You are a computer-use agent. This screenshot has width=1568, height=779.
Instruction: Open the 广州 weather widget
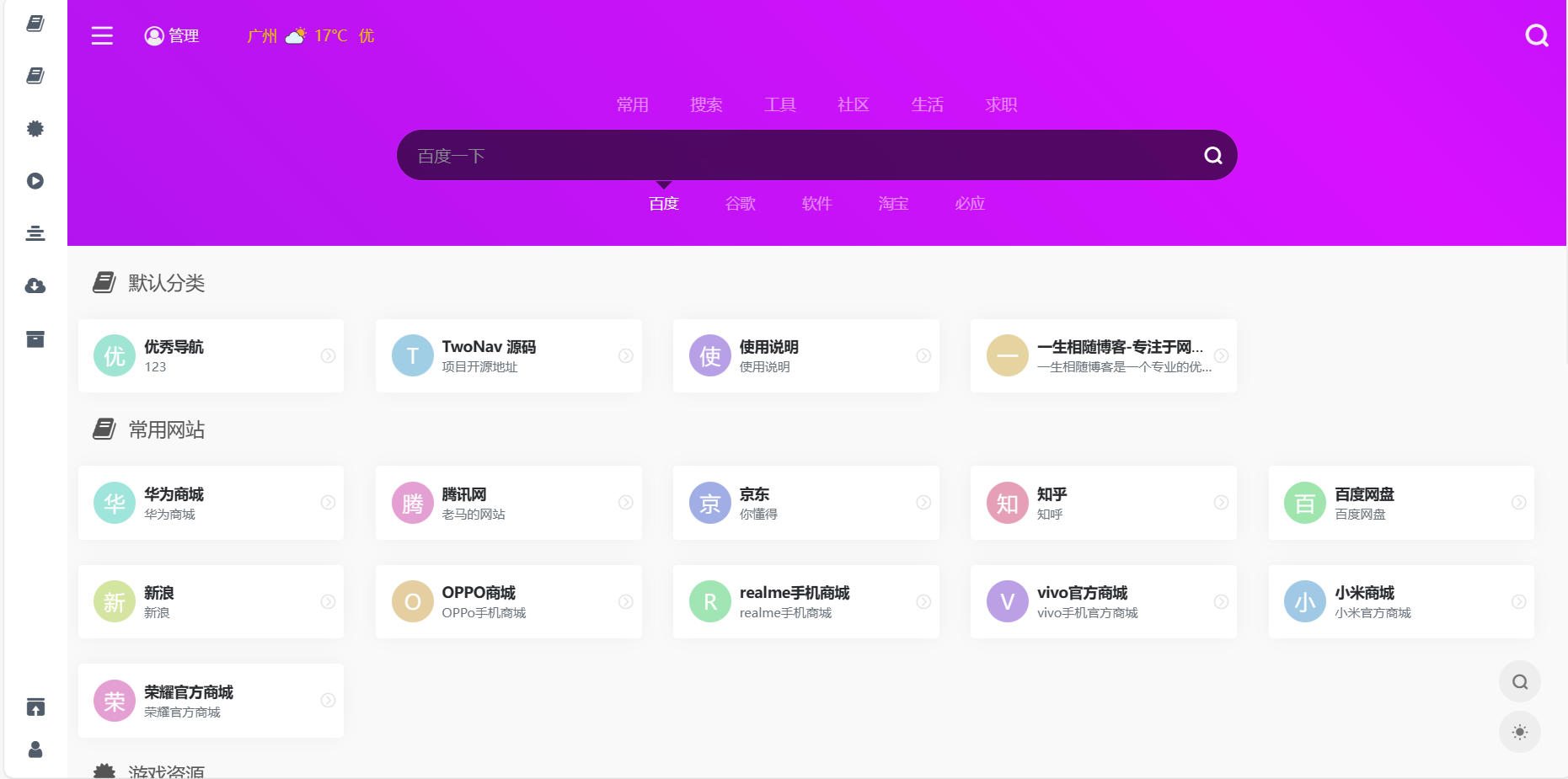point(310,35)
